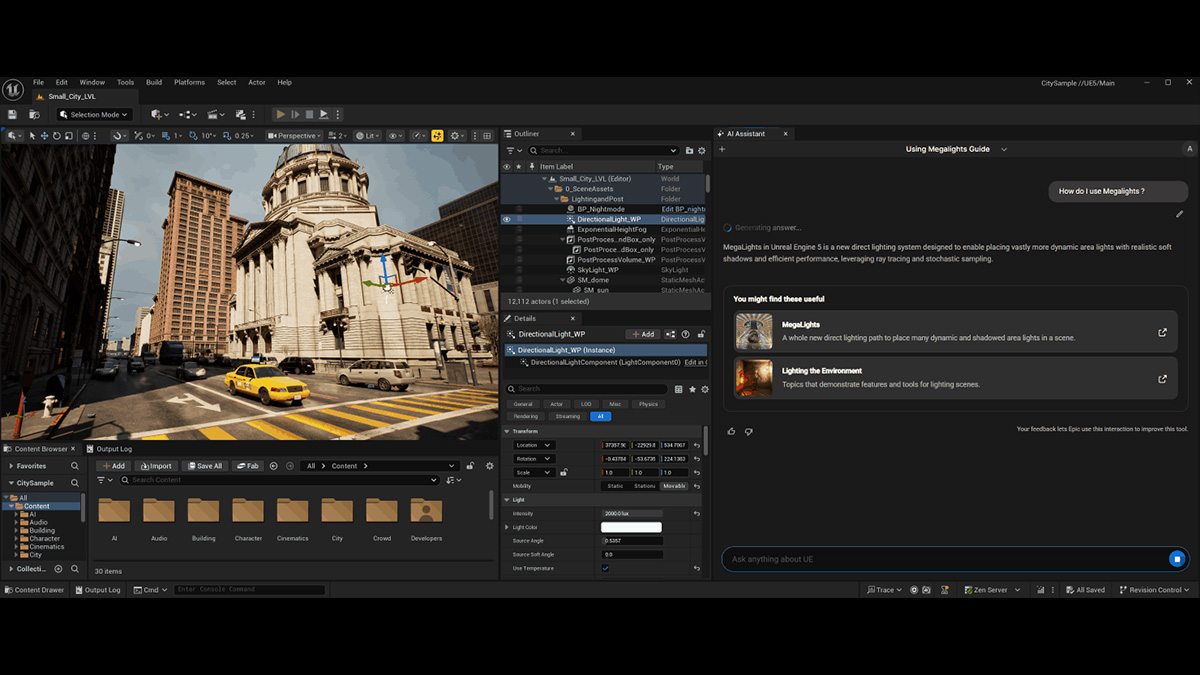1200x675 pixels.
Task: Select the Play in Editor button
Action: 282,115
